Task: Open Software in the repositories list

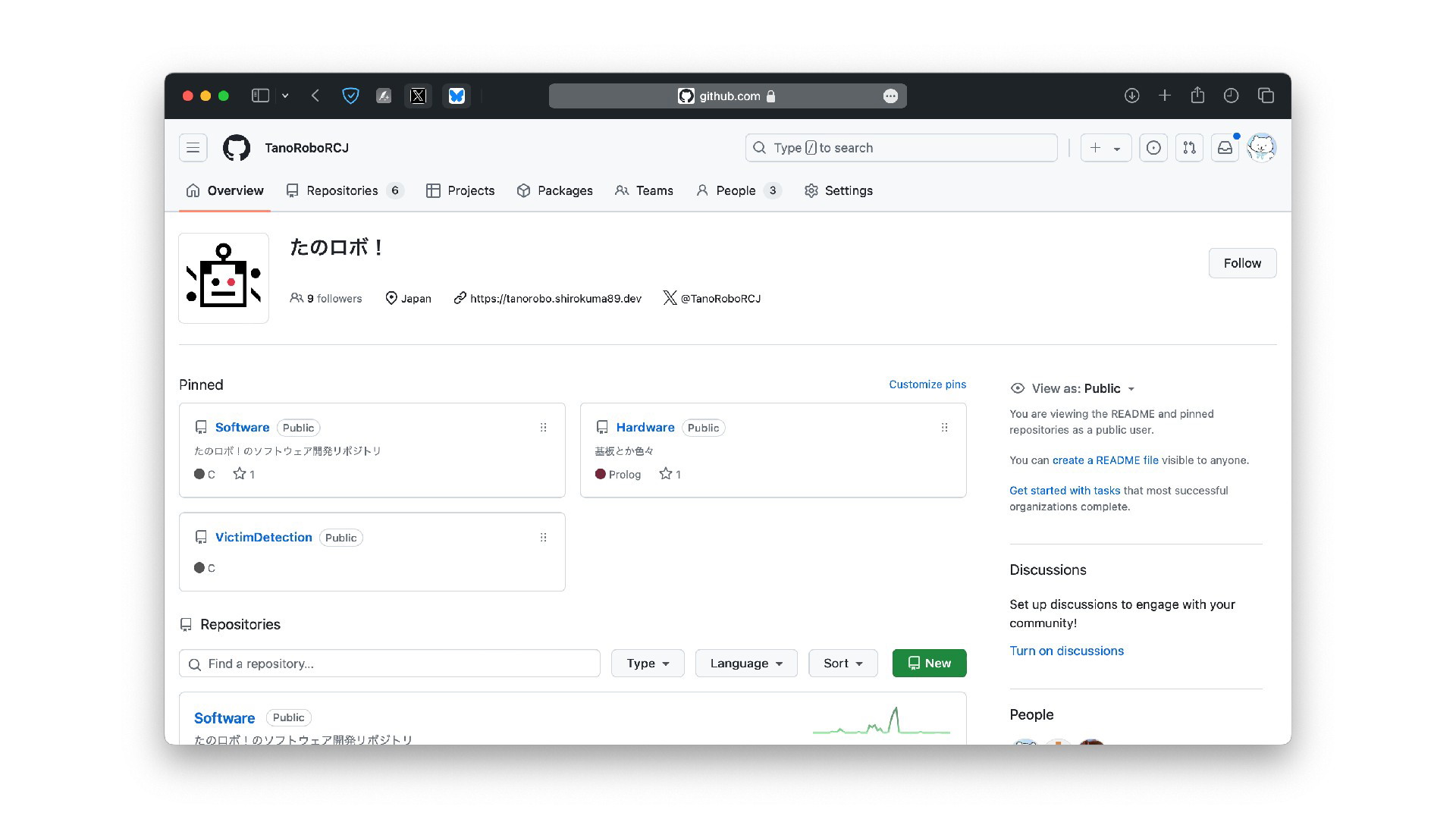Action: click(224, 718)
